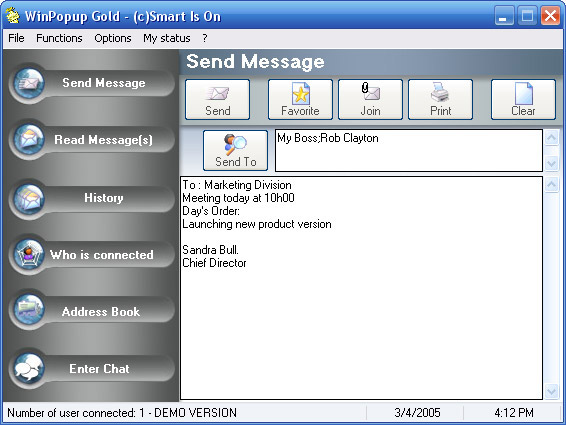Maximize the WinPopup Gold window

pyautogui.click(x=527, y=16)
